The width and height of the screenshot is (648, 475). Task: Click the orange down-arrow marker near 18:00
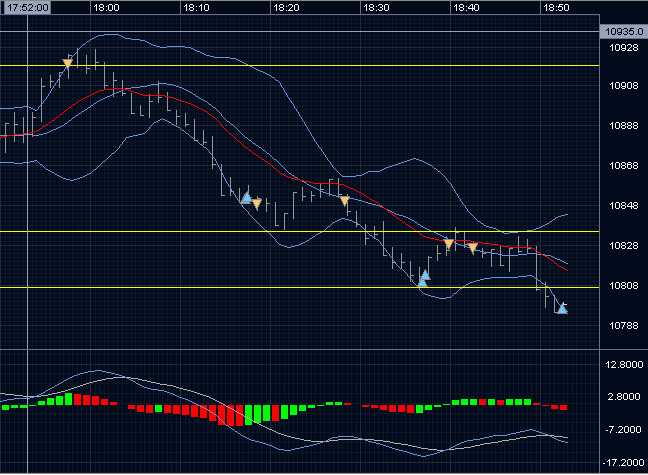67,63
